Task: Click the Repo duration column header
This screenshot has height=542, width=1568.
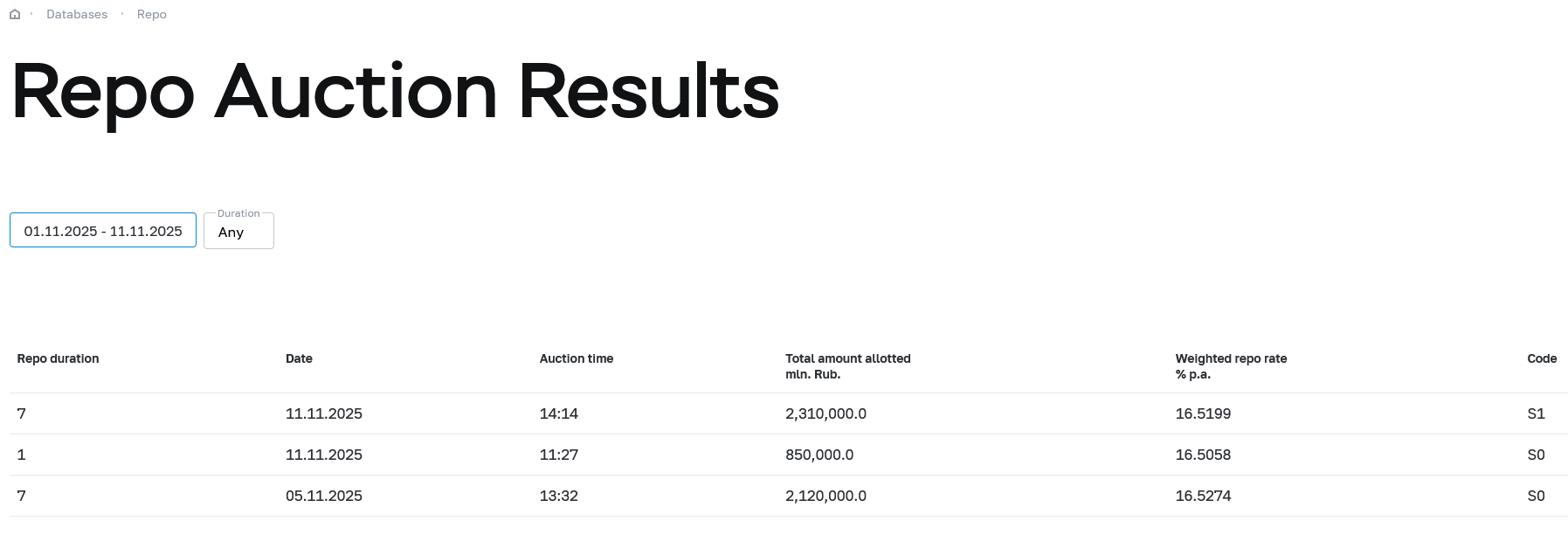Action: (58, 358)
